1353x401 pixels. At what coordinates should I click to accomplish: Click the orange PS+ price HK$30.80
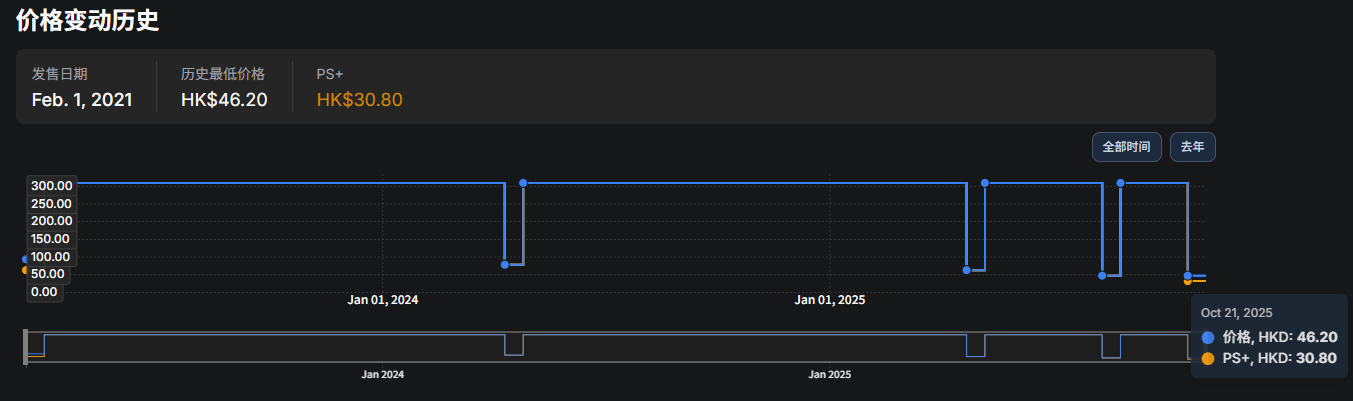pyautogui.click(x=359, y=100)
